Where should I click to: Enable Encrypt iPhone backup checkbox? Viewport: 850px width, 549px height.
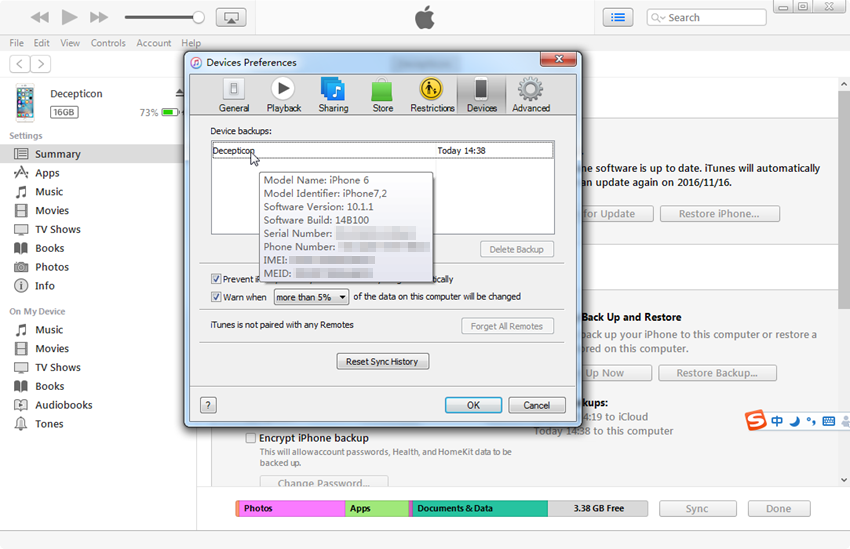click(x=251, y=438)
